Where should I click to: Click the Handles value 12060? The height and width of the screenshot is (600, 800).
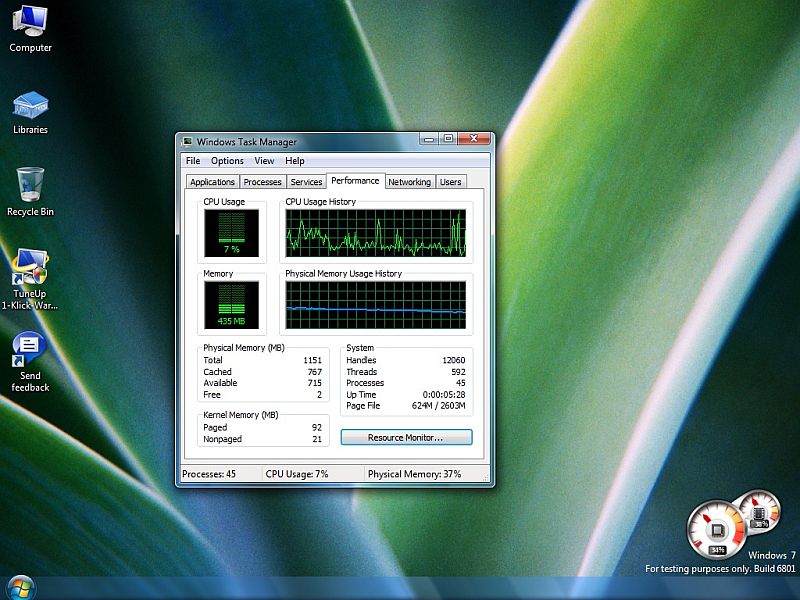pyautogui.click(x=454, y=360)
